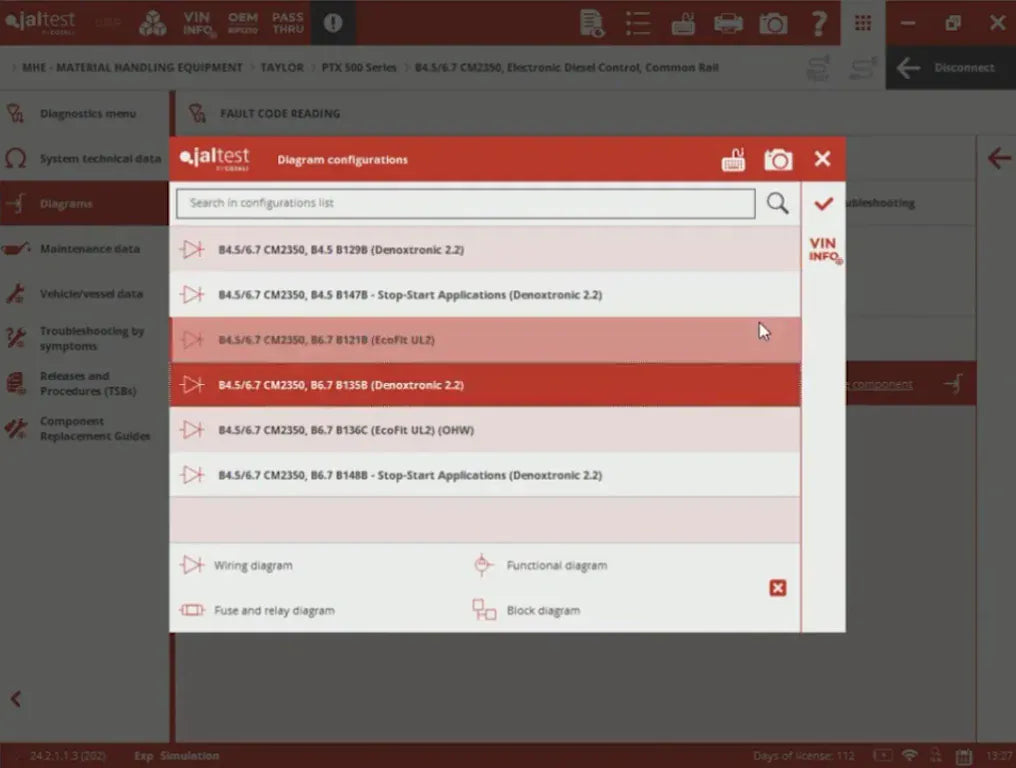Click the red X legend close icon
This screenshot has height=768, width=1016.
(x=778, y=588)
